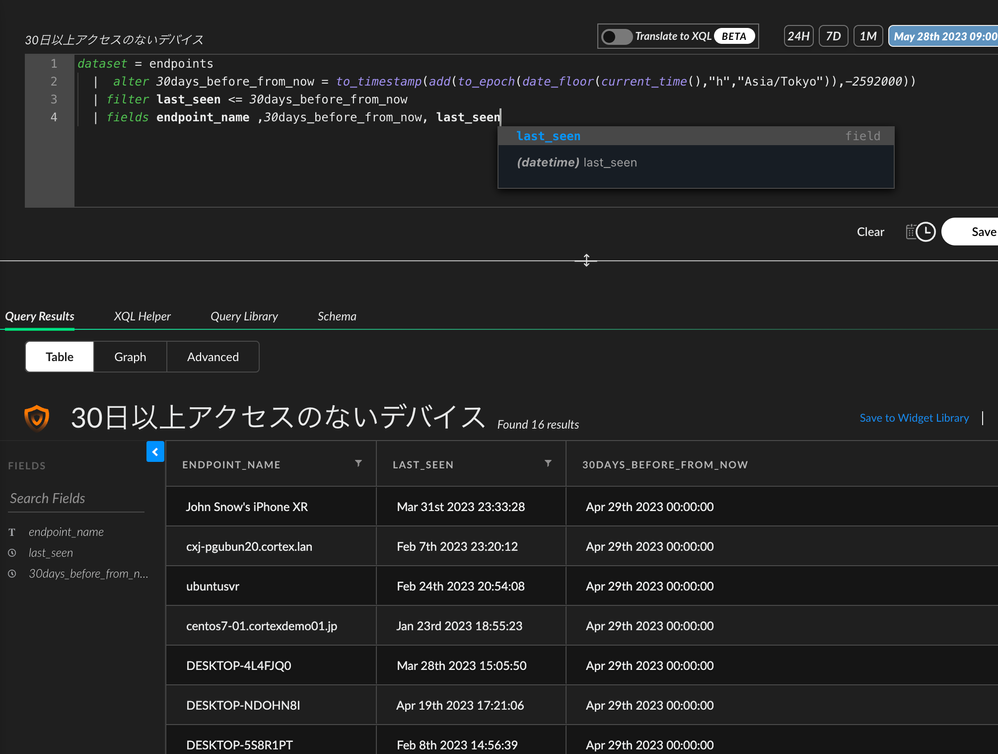Click the Search Fields input box
998x754 pixels.
[x=76, y=498]
